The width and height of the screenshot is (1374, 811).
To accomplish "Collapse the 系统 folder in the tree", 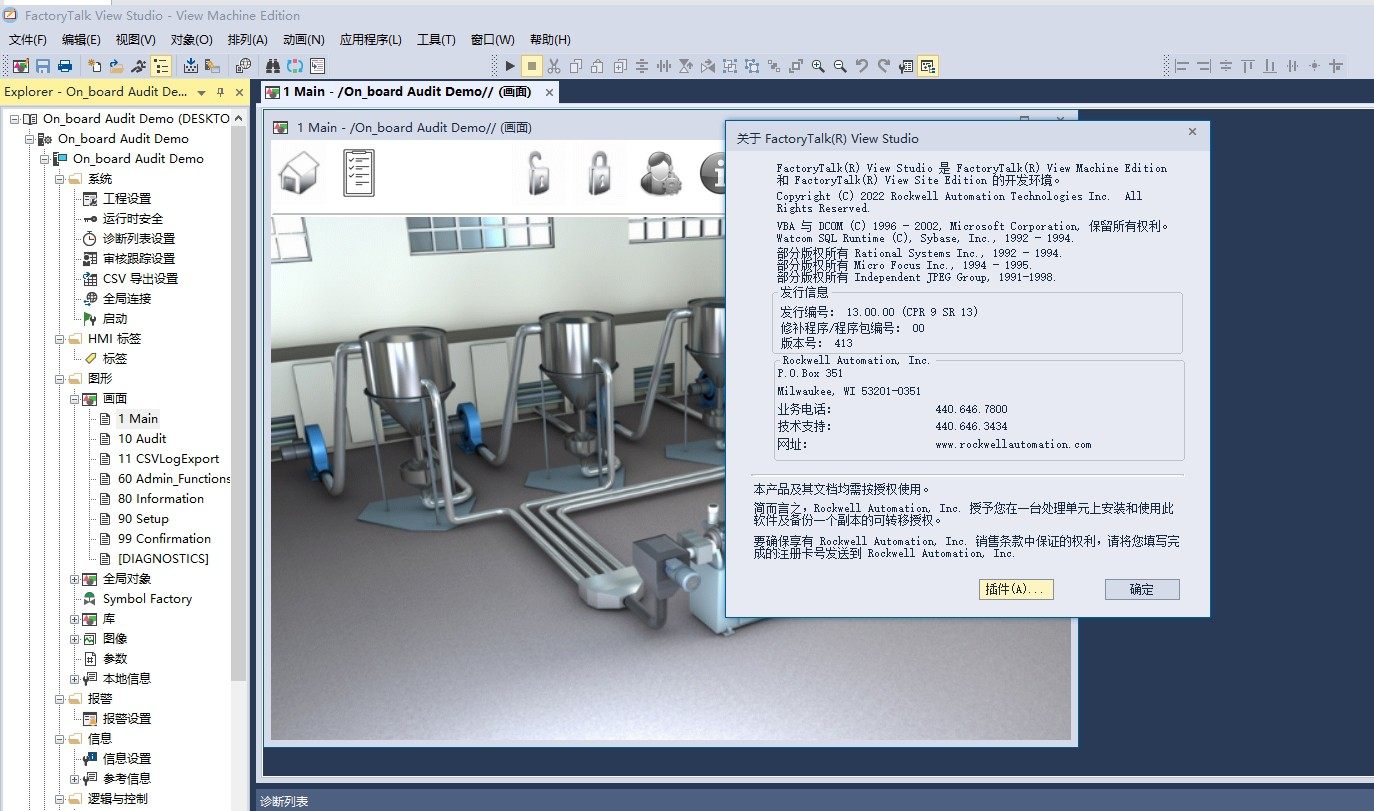I will (x=60, y=179).
